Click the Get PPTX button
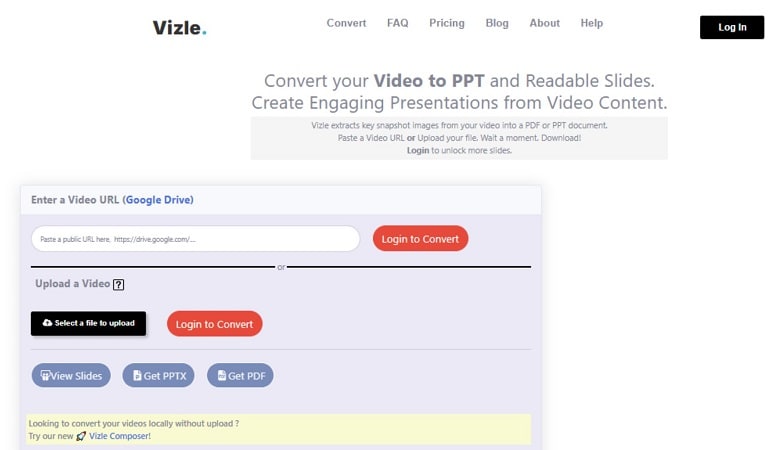This screenshot has width=769, height=450. click(158, 376)
